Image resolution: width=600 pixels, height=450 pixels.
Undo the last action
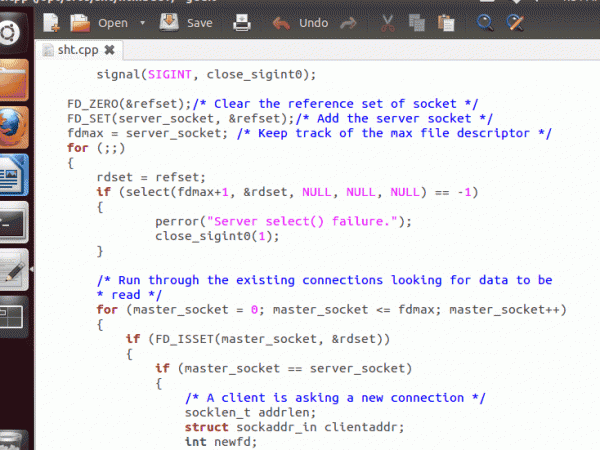pos(301,22)
